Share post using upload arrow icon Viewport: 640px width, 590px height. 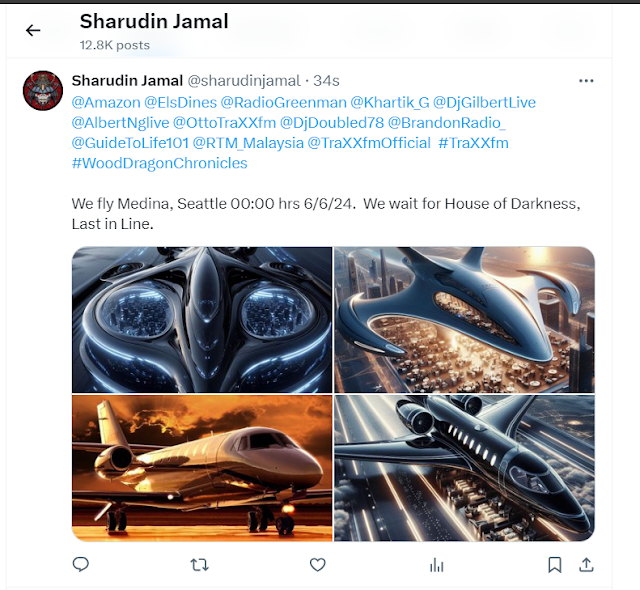click(586, 565)
